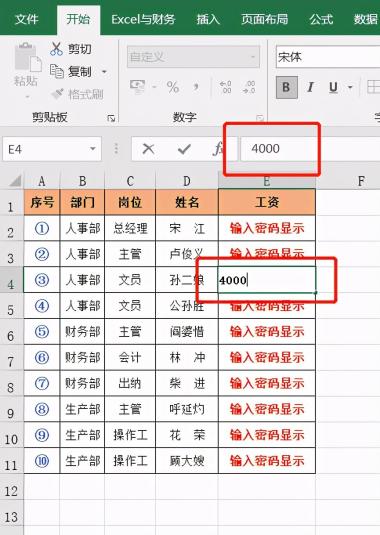Click the cell 会计

tap(130, 358)
